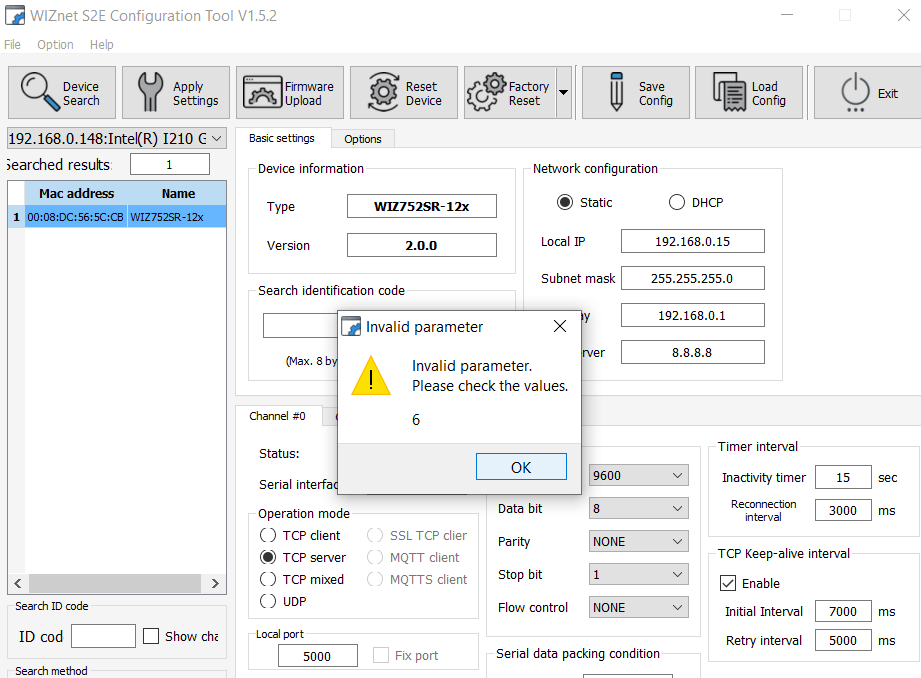The image size is (921, 678).
Task: Click the Exit power icon
Action: tap(855, 92)
